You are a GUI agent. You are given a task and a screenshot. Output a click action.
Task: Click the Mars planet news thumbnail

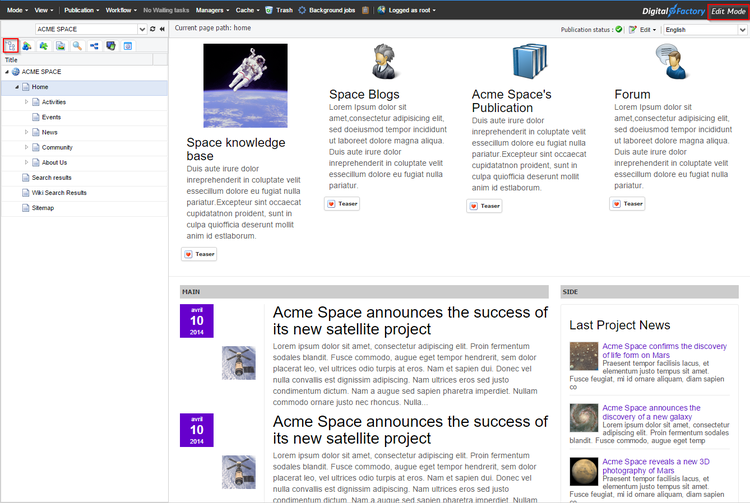click(584, 471)
